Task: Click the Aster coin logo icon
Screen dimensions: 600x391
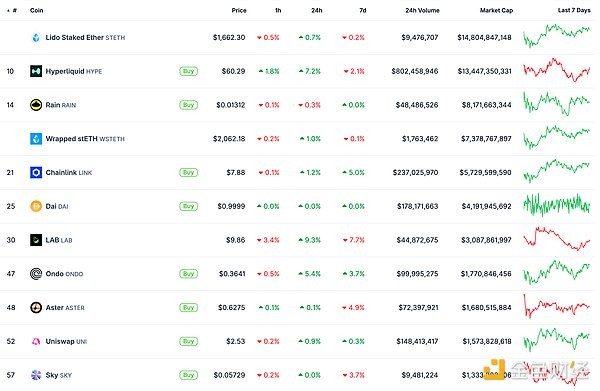Action: [36, 307]
